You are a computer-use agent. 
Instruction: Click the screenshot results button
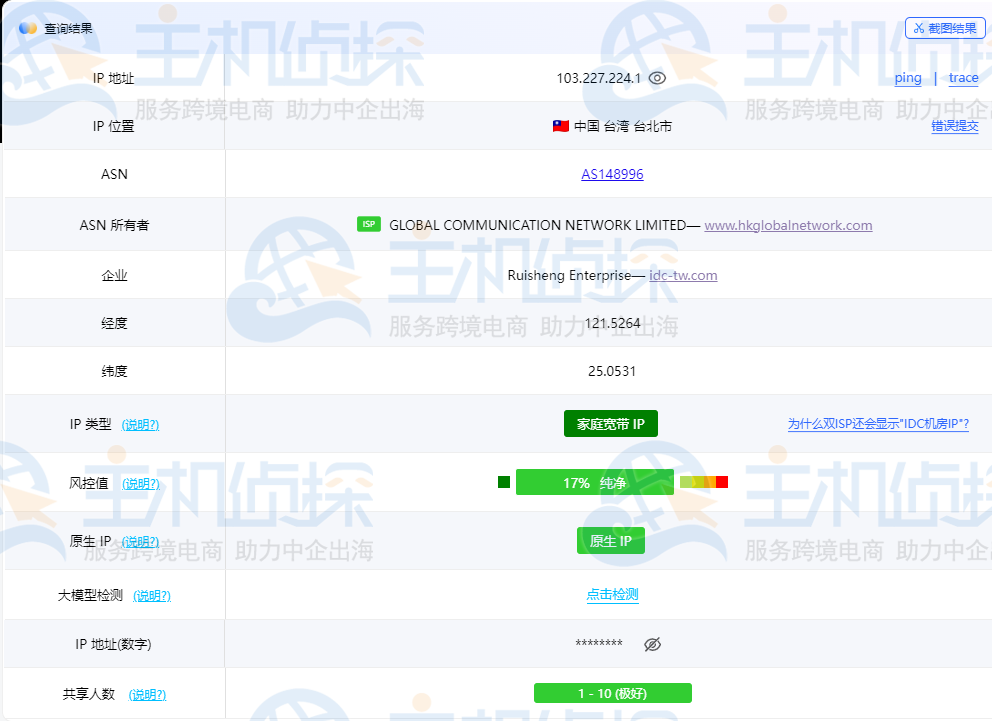(945, 28)
